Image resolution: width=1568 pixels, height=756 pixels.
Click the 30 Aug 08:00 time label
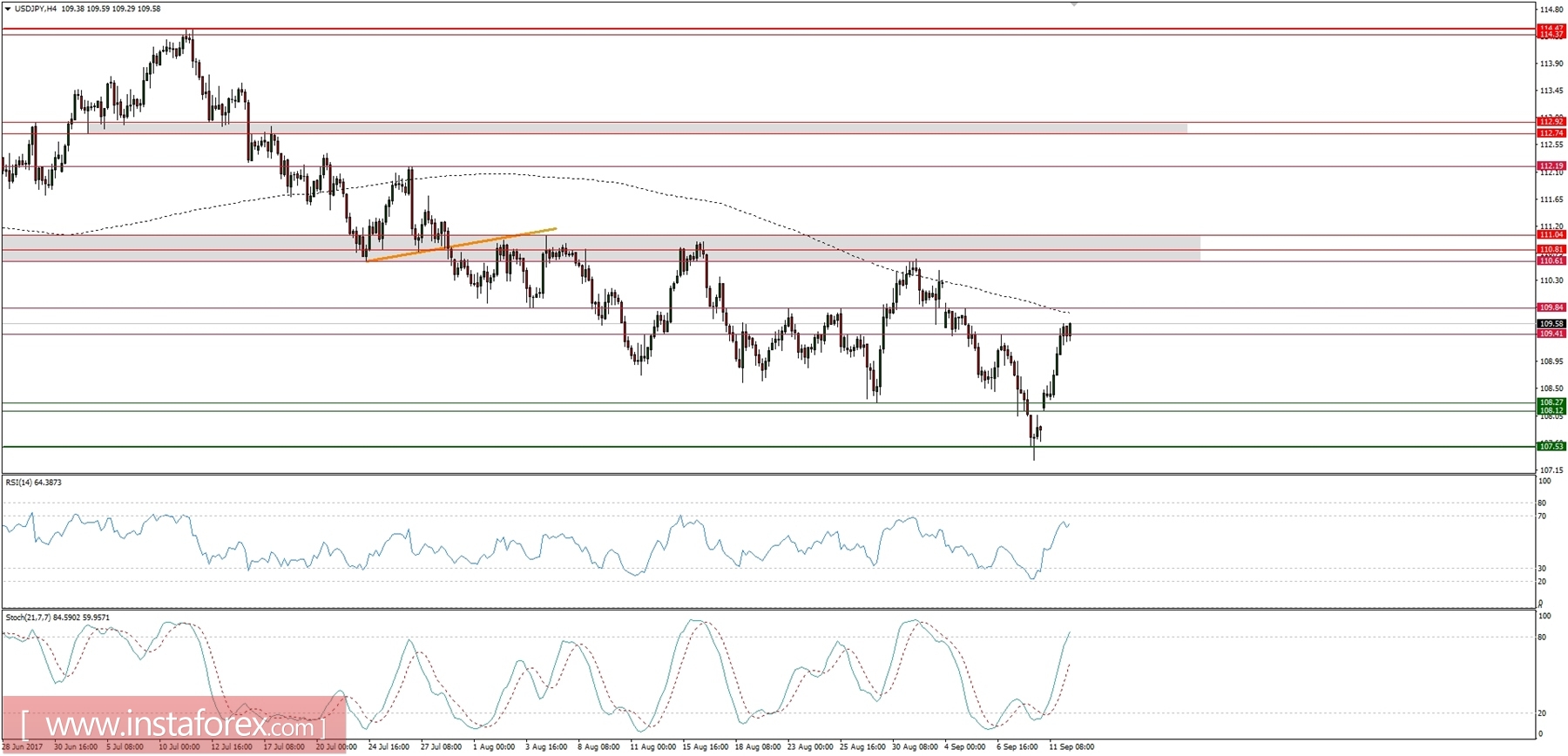[915, 746]
